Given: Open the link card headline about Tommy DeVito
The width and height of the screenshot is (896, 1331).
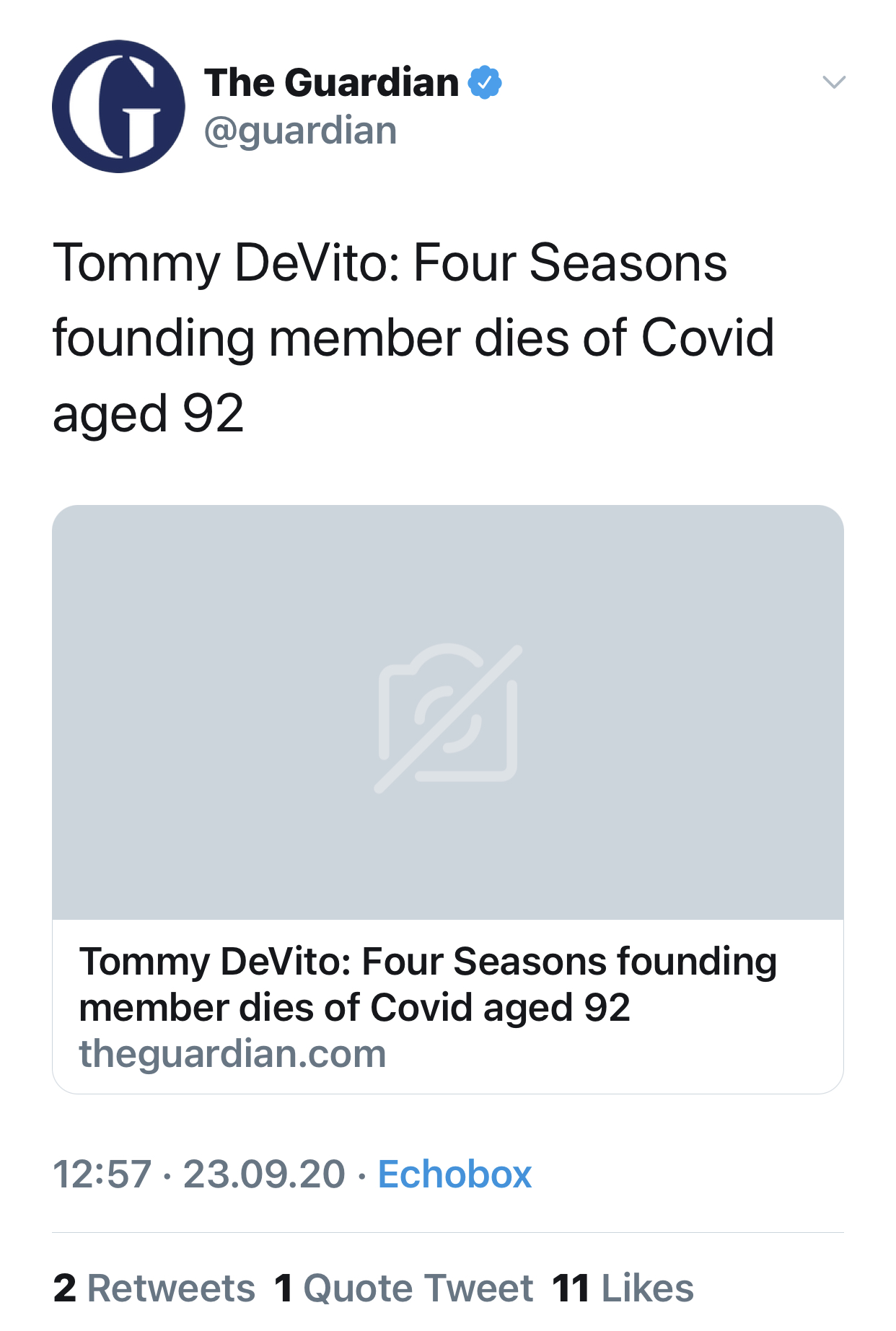Looking at the screenshot, I should 428,984.
